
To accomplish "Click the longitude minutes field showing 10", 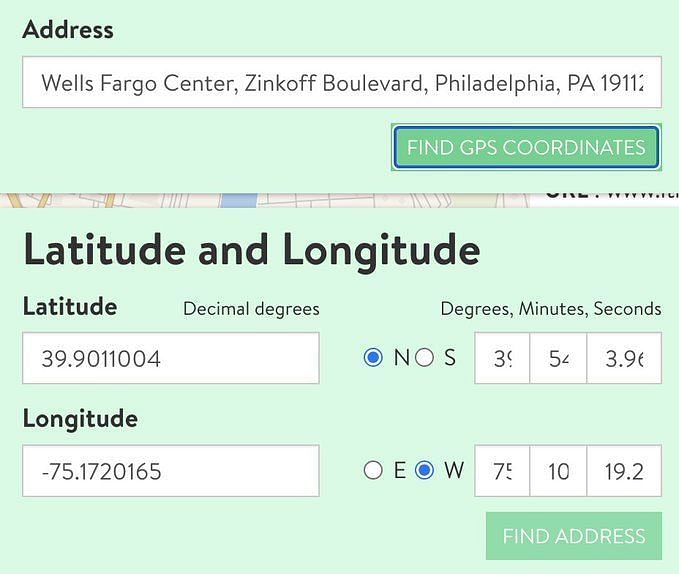I will tap(558, 471).
